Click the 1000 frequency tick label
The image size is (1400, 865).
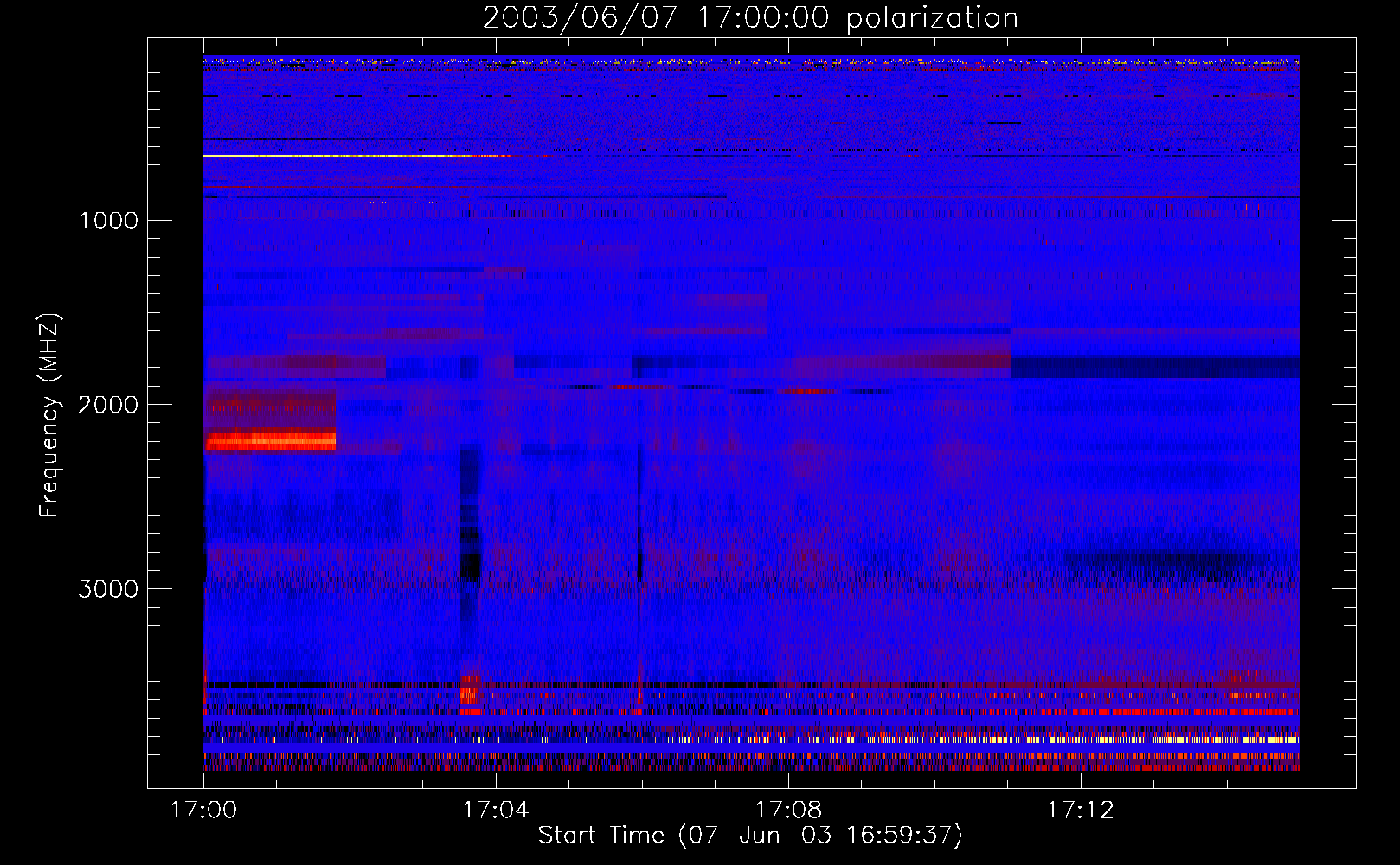coord(109,221)
